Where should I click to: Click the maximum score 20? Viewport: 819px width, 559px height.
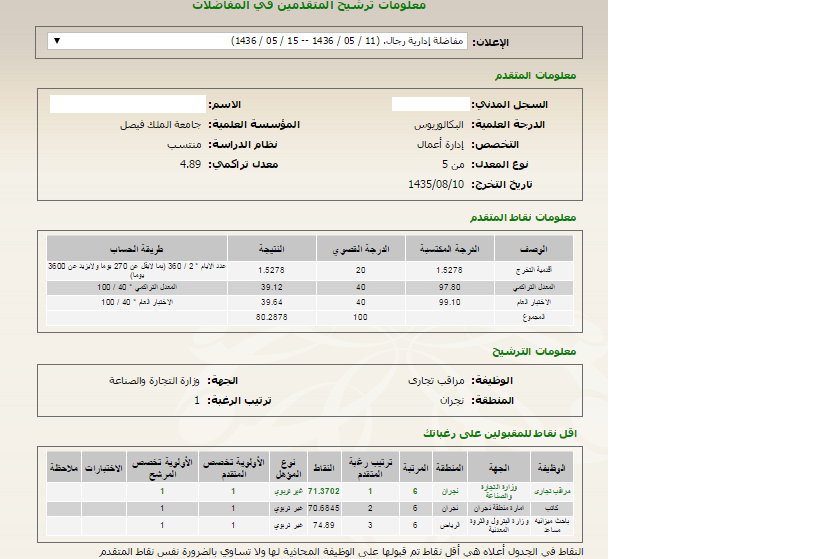click(x=360, y=270)
